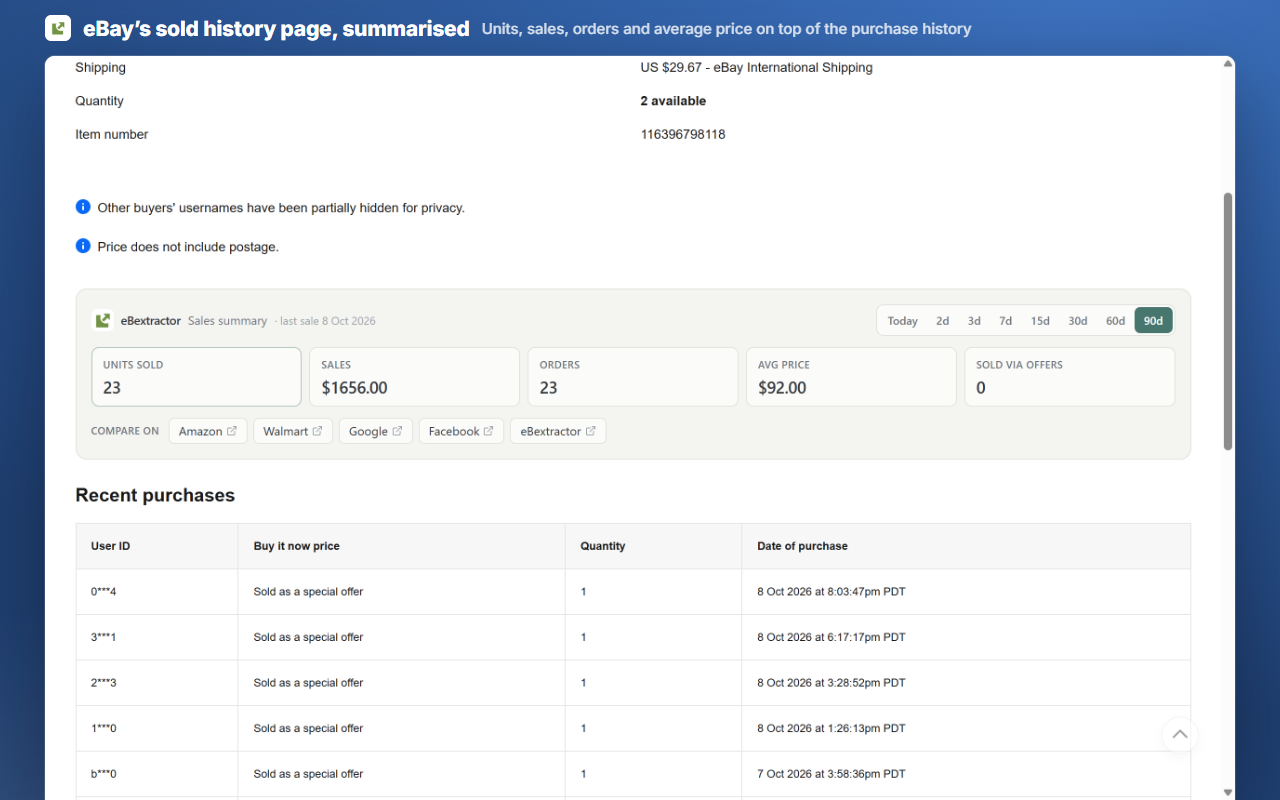The height and width of the screenshot is (800, 1280).
Task: Open Facebook comparison link
Action: coord(461,431)
